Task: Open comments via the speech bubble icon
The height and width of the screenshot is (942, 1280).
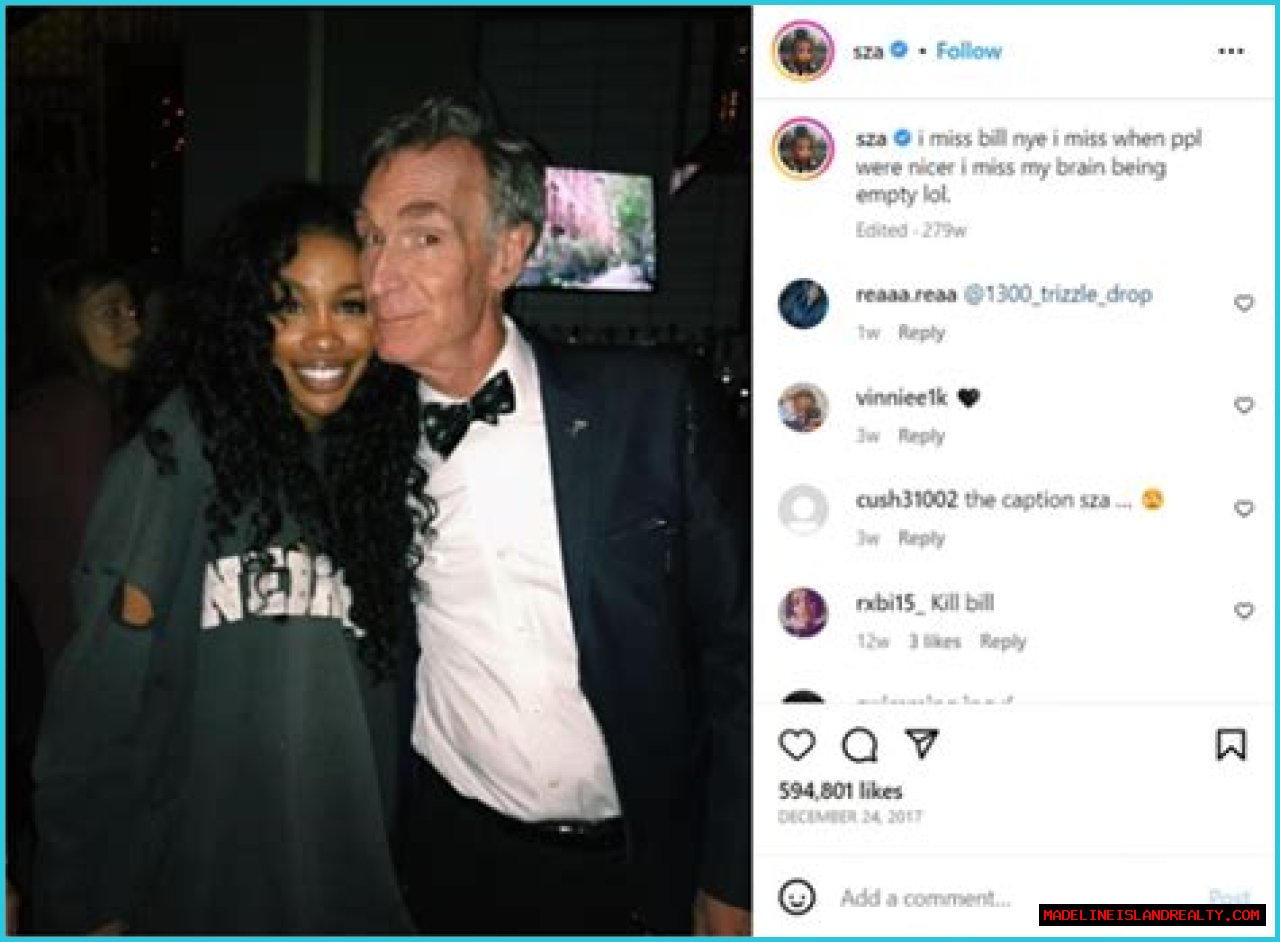Action: [x=859, y=745]
